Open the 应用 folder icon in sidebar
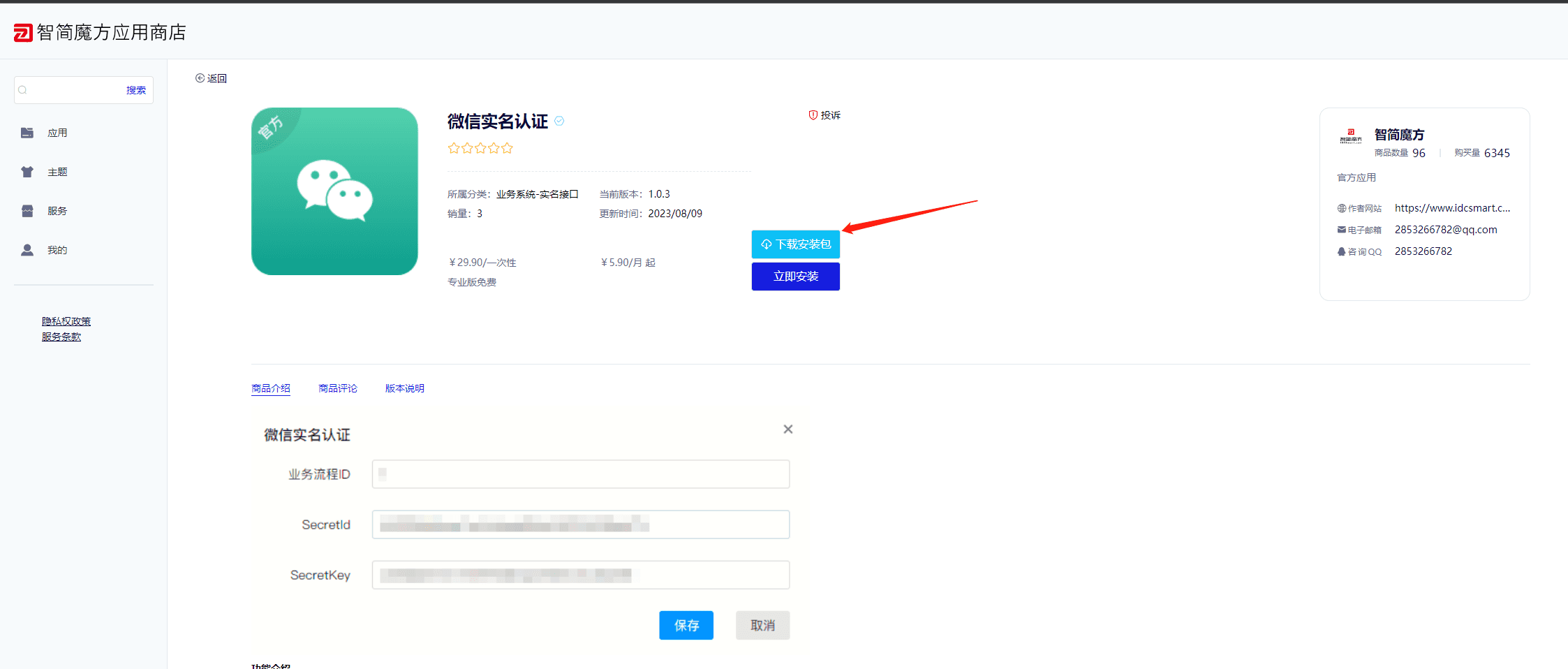This screenshot has width=1568, height=669. pos(27,133)
